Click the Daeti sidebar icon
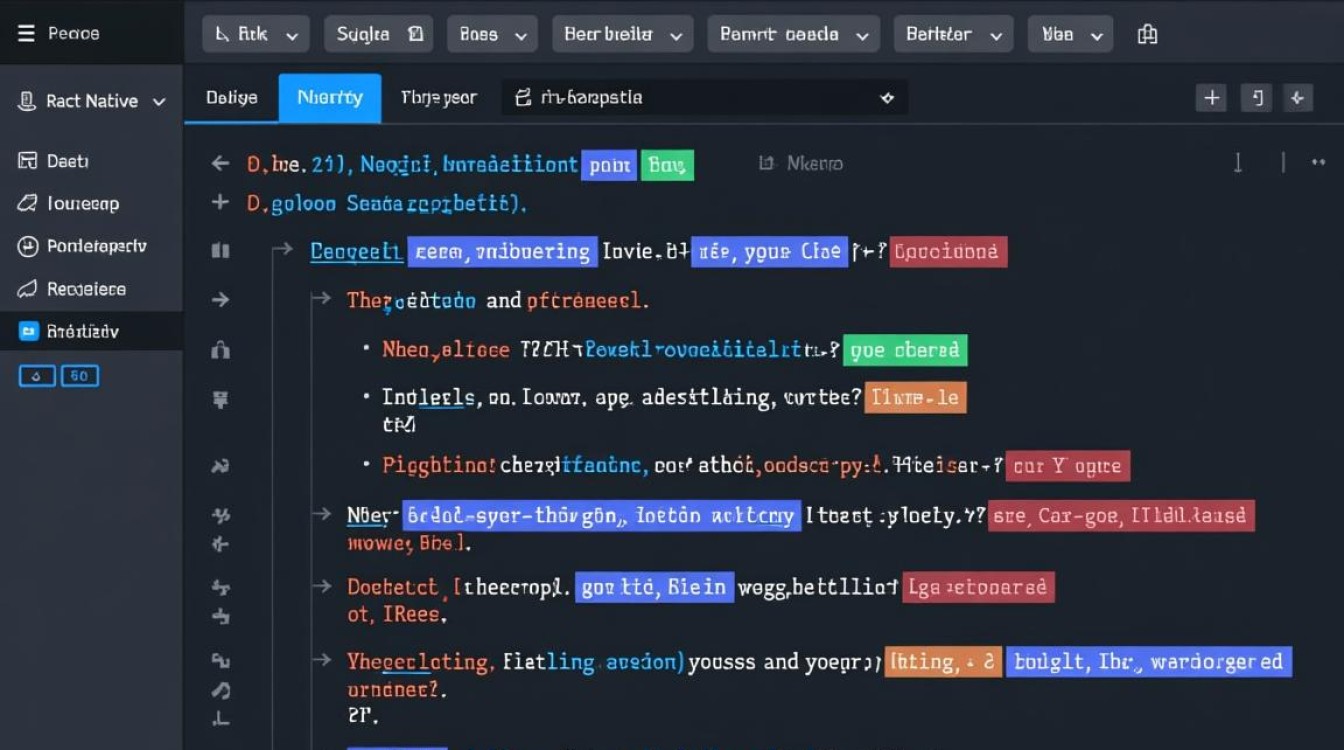 click(x=28, y=161)
